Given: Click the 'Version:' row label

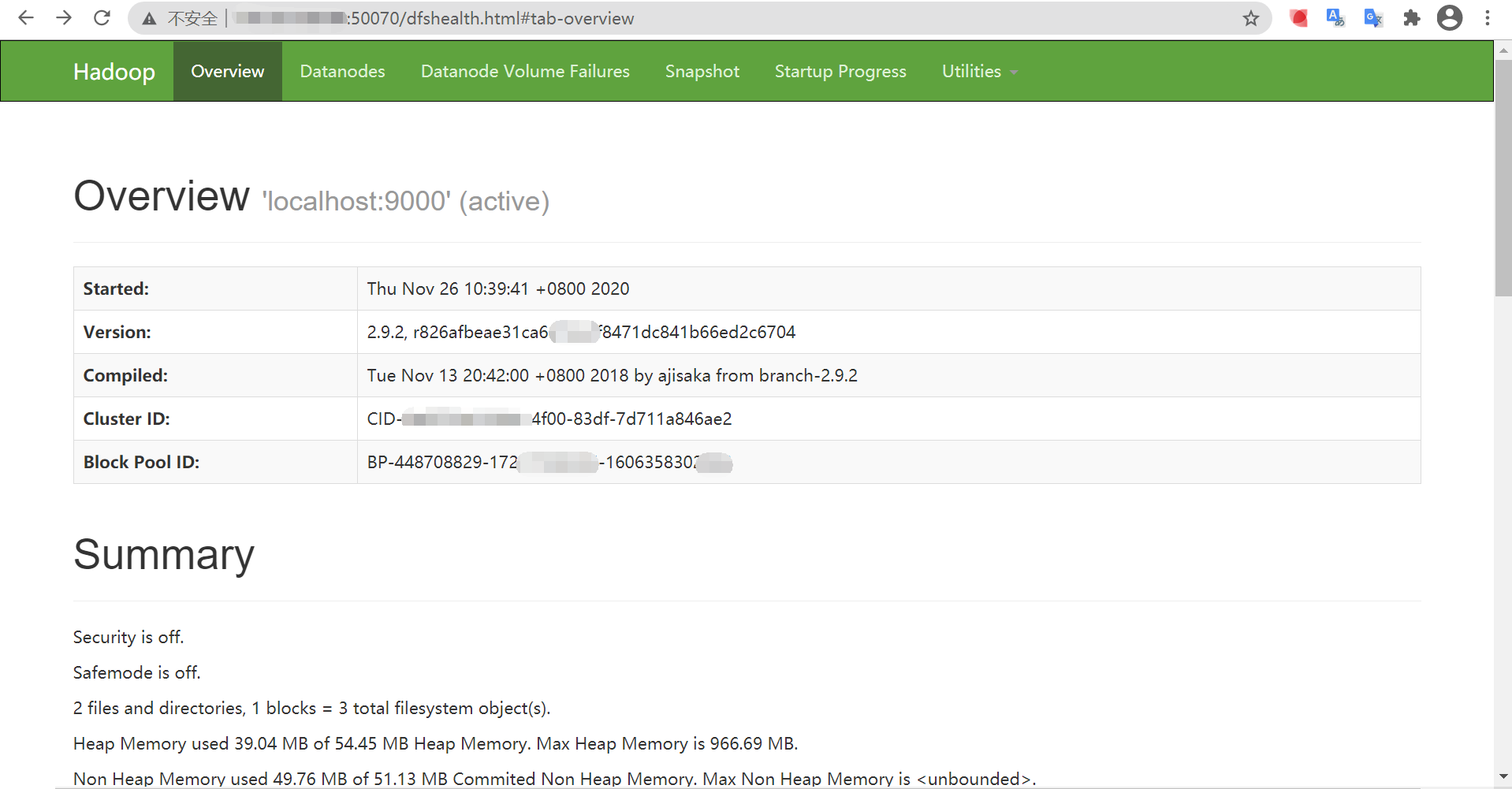Looking at the screenshot, I should click(x=117, y=332).
